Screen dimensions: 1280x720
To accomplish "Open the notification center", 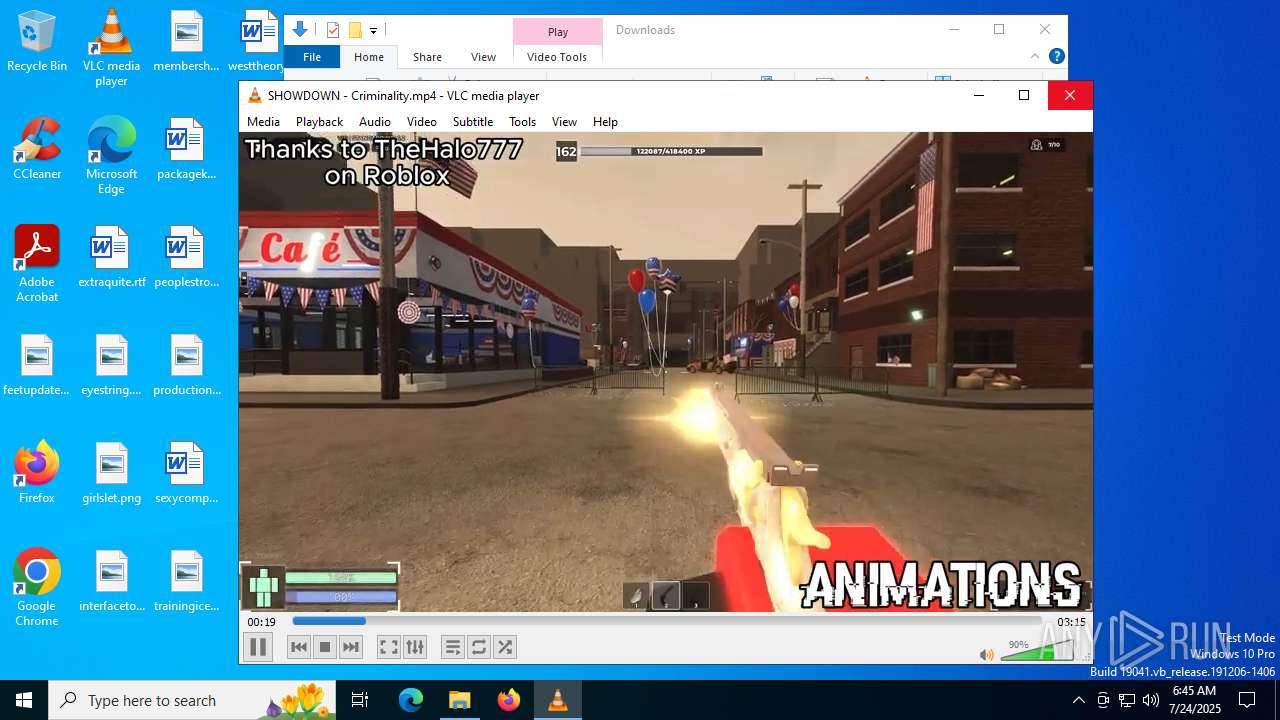I will click(x=1247, y=700).
